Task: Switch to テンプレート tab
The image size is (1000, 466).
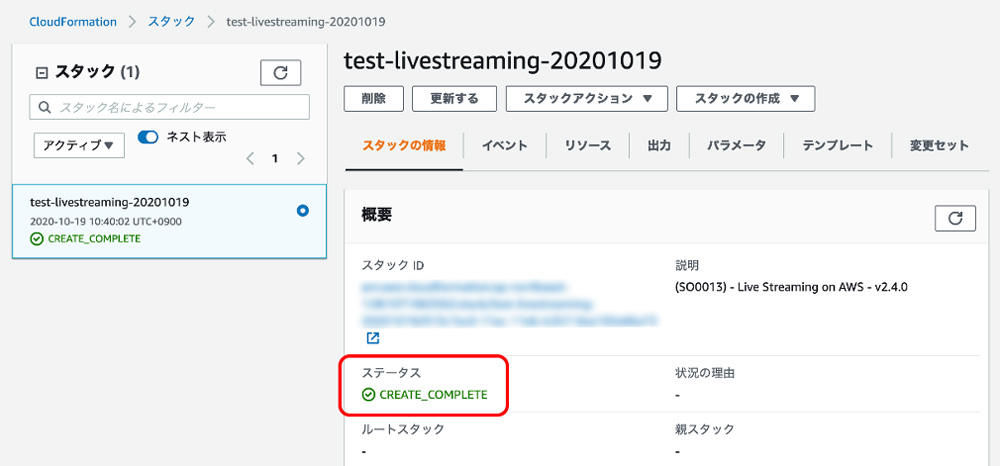Action: (837, 145)
